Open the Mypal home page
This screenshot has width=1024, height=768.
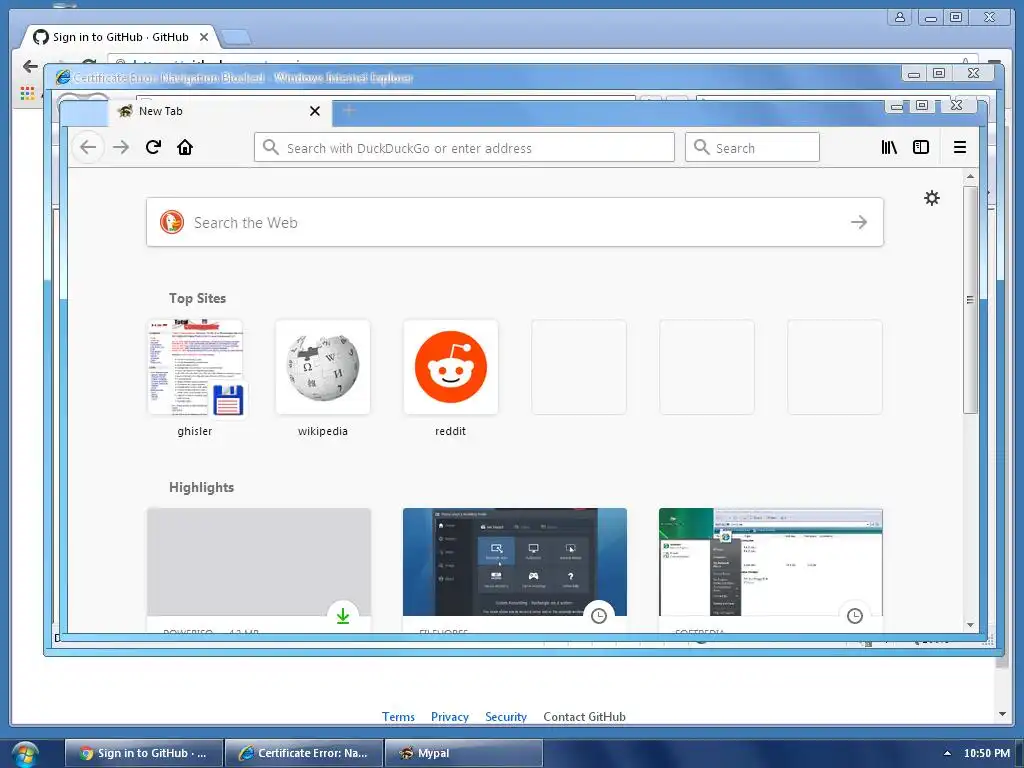tap(185, 147)
